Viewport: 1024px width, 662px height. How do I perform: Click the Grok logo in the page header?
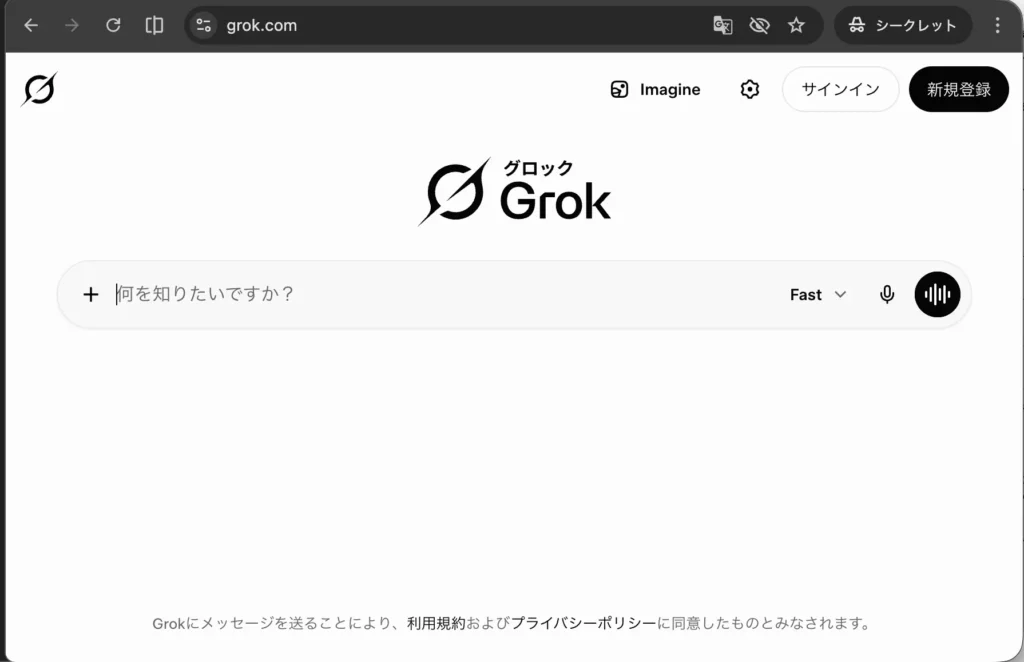click(x=39, y=89)
